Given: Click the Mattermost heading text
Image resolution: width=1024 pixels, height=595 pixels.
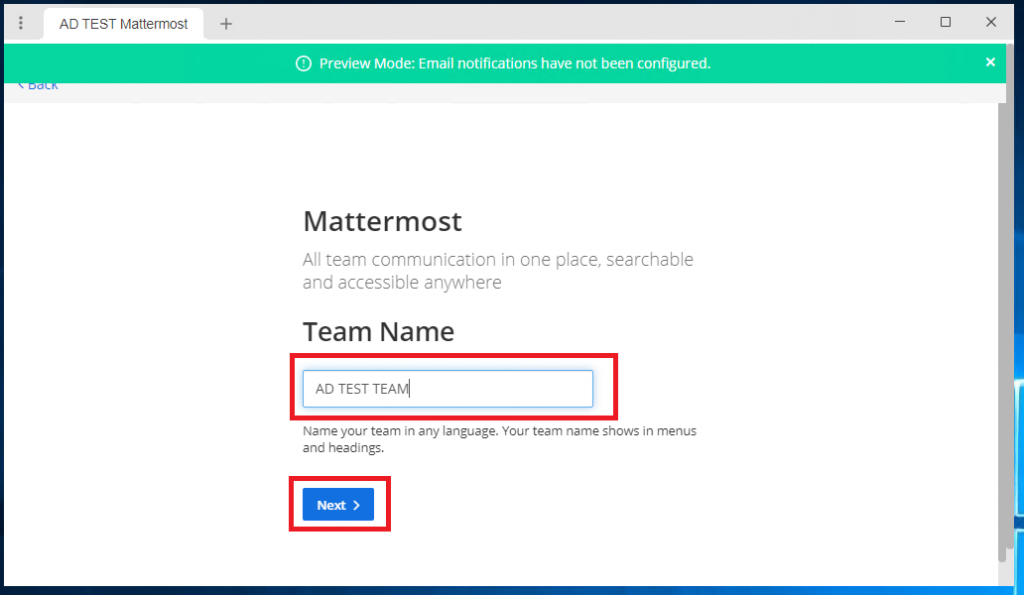Looking at the screenshot, I should click(382, 221).
